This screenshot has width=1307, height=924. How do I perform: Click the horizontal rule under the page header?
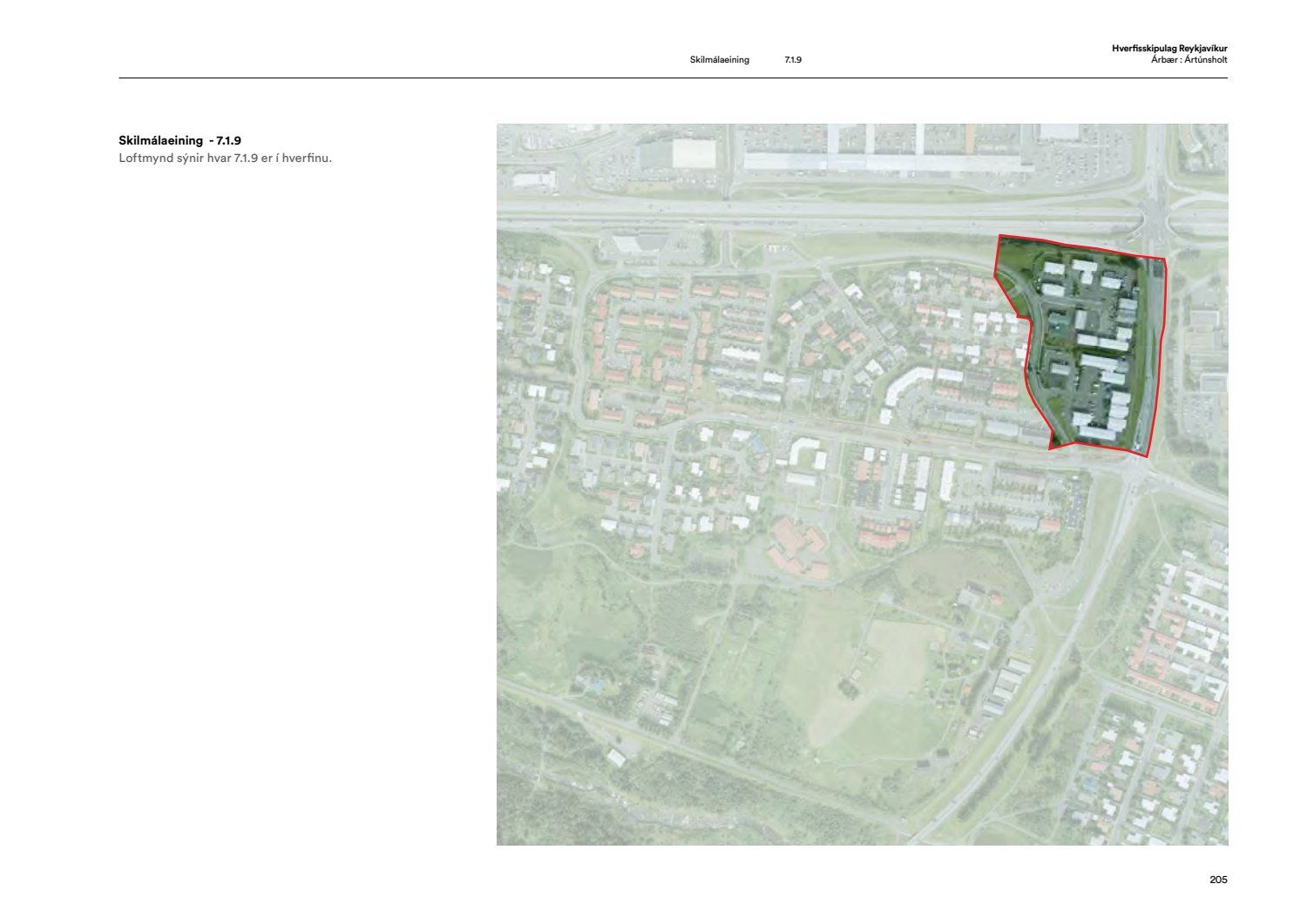pyautogui.click(x=673, y=78)
